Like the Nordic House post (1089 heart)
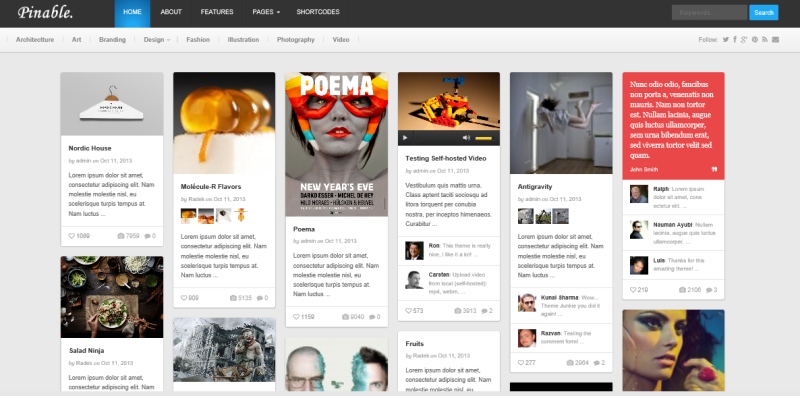 pos(71,236)
